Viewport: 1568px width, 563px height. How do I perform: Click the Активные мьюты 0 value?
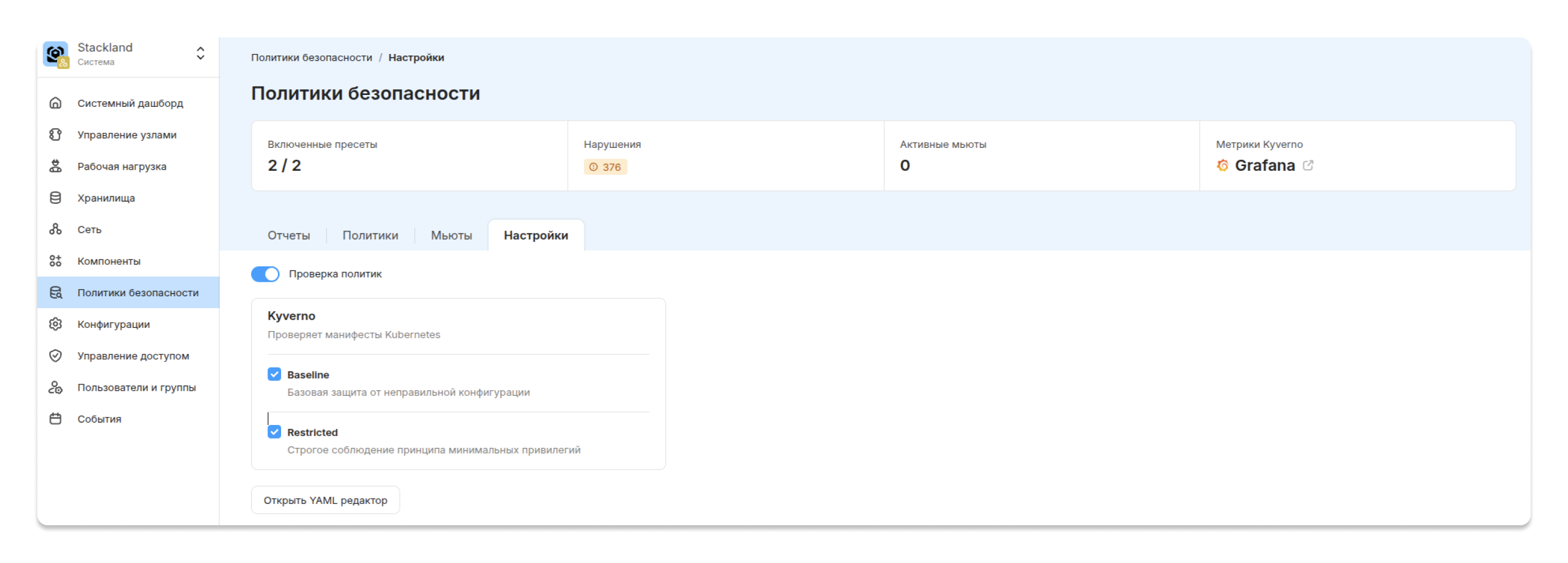[x=904, y=166]
